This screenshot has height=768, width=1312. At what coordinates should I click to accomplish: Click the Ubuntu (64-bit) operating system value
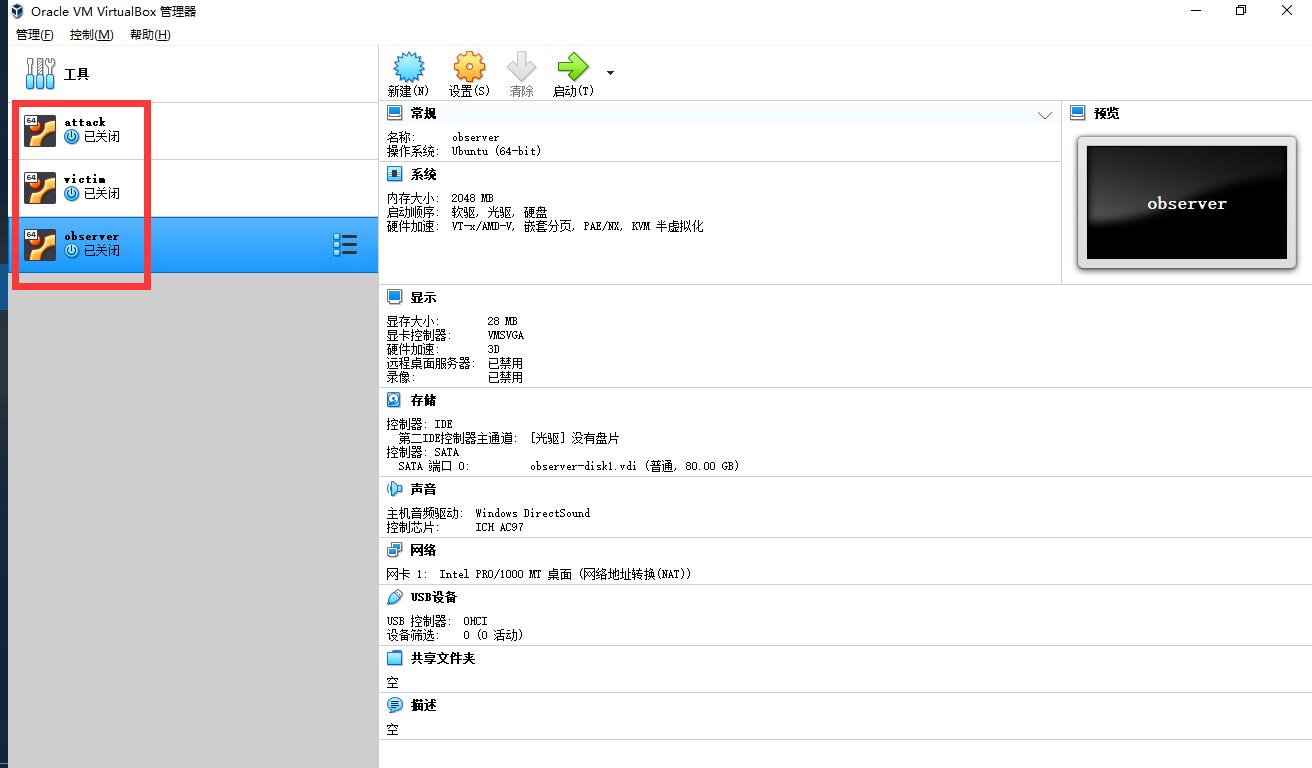click(x=496, y=152)
